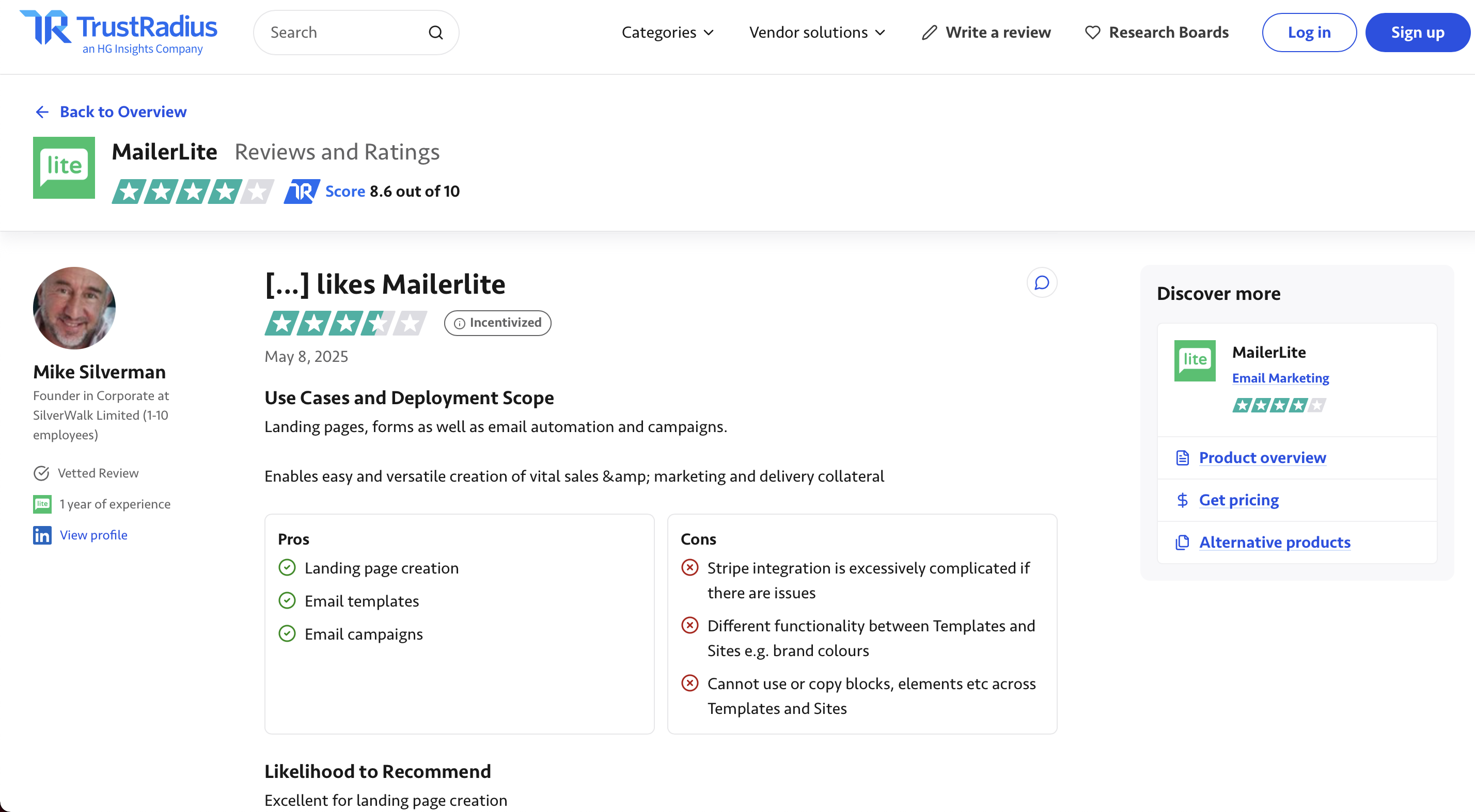Click the Score link

point(344,192)
